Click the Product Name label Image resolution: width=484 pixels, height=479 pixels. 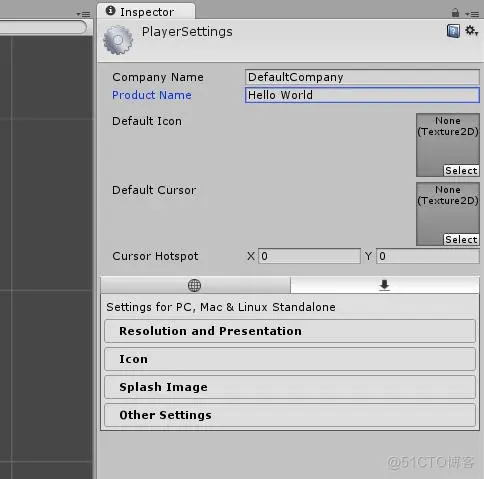pos(152,95)
